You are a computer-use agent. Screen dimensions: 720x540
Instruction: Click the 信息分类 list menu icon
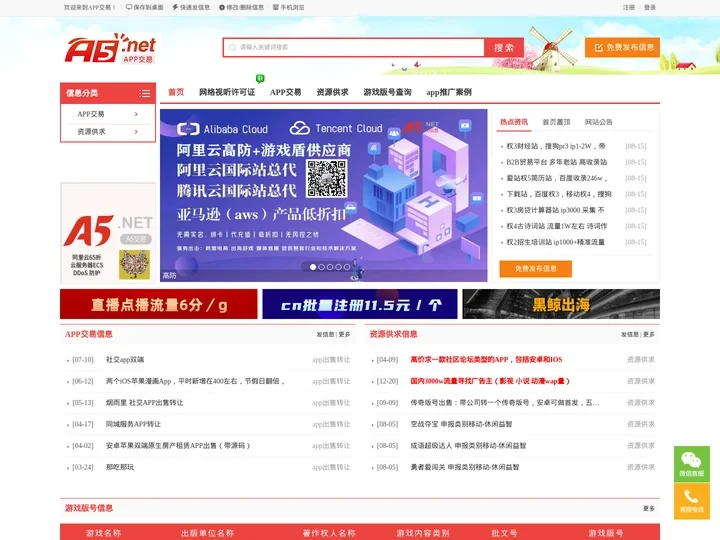(x=145, y=93)
